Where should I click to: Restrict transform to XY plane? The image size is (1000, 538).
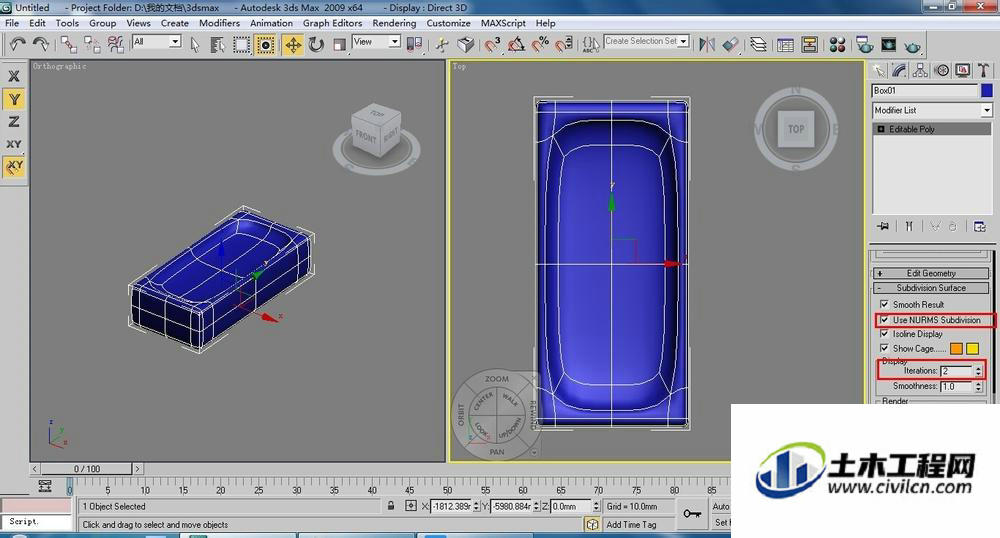[x=13, y=144]
